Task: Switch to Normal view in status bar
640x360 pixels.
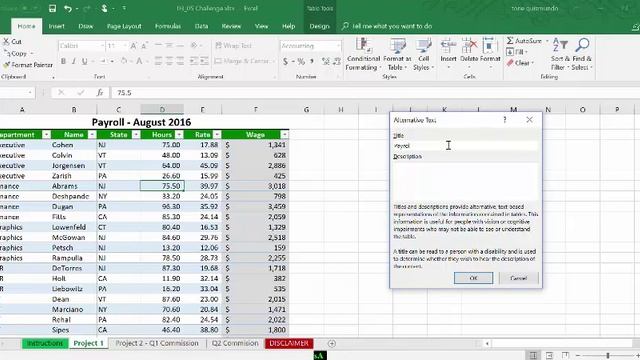Action: [x=533, y=356]
